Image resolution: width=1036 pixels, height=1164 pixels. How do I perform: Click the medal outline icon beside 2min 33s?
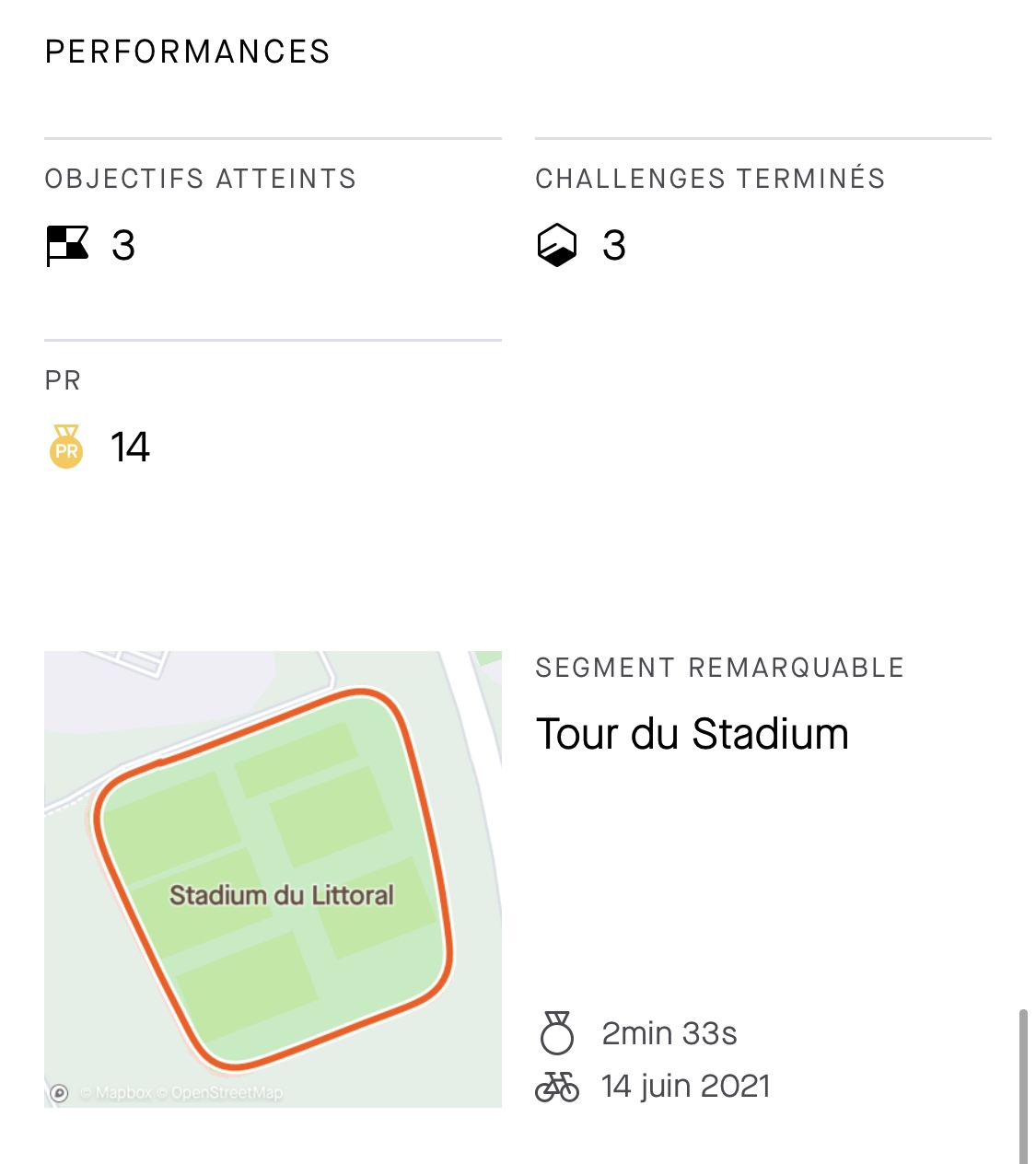(556, 1033)
